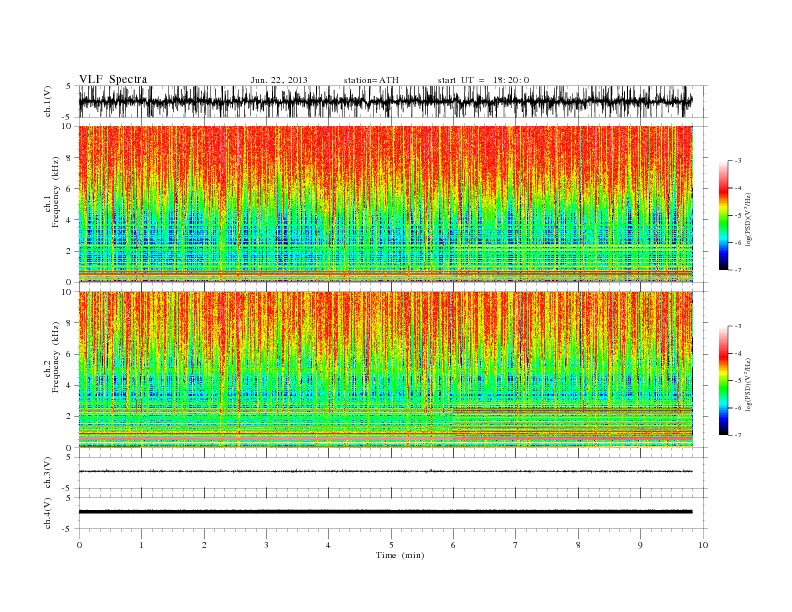Click time axis tick label '1'
This screenshot has height=612, width=792.
tap(141, 545)
